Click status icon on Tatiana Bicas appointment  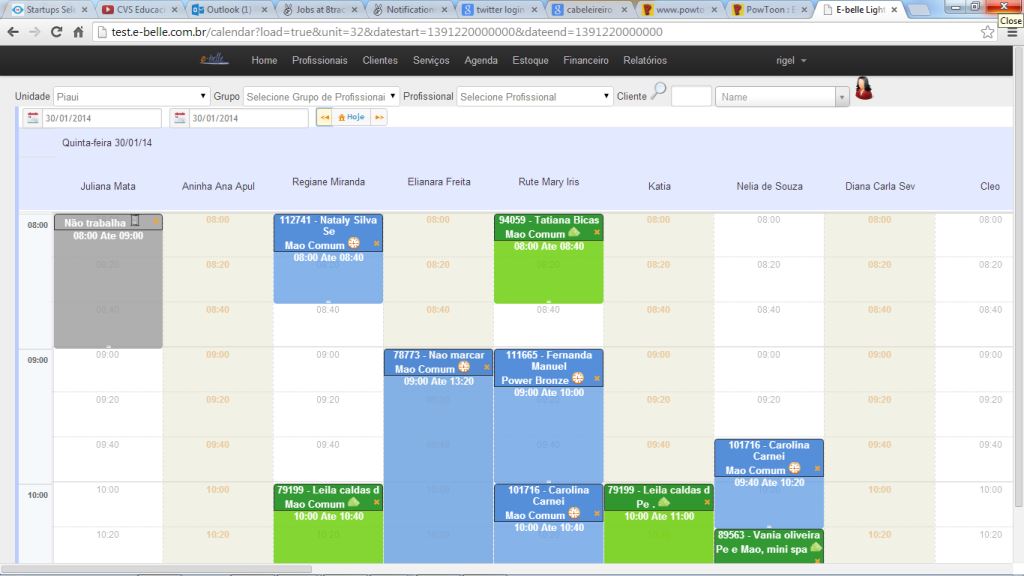tap(574, 233)
